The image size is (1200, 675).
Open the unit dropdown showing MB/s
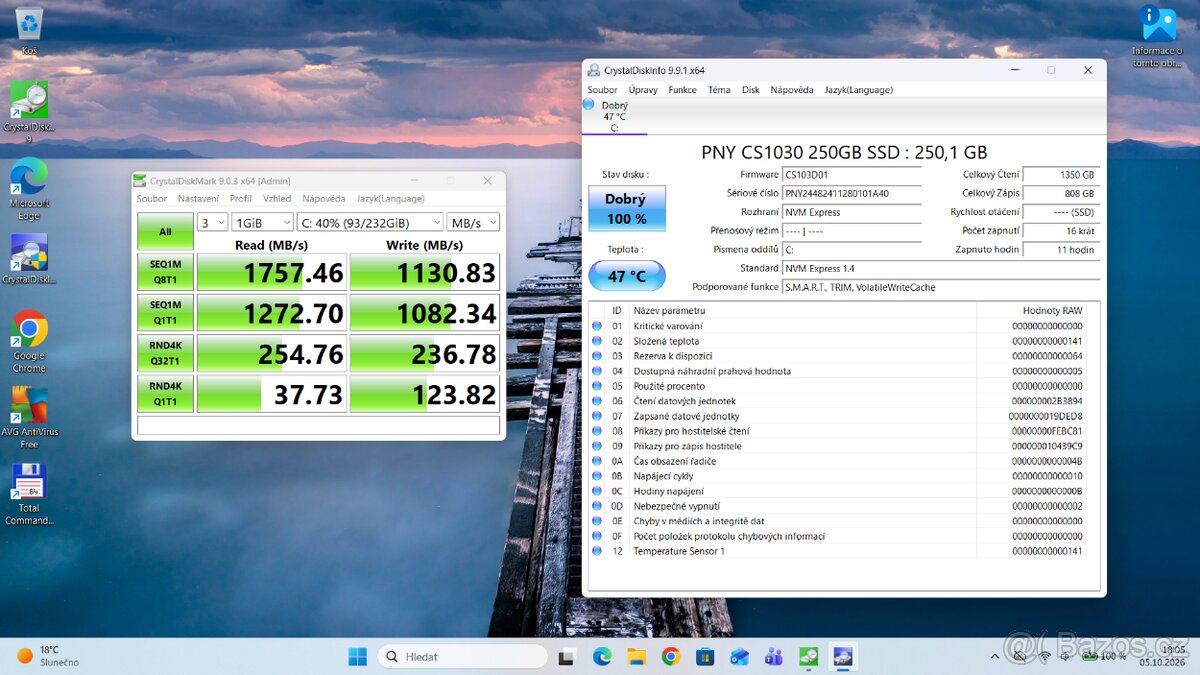[x=473, y=222]
